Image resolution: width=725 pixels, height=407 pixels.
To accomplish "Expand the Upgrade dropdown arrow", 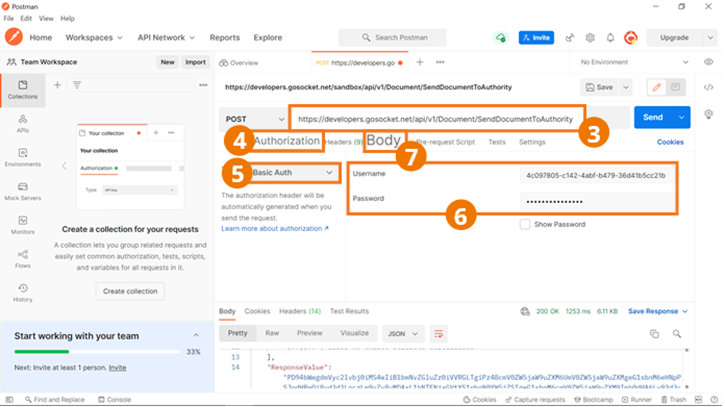I will click(710, 37).
